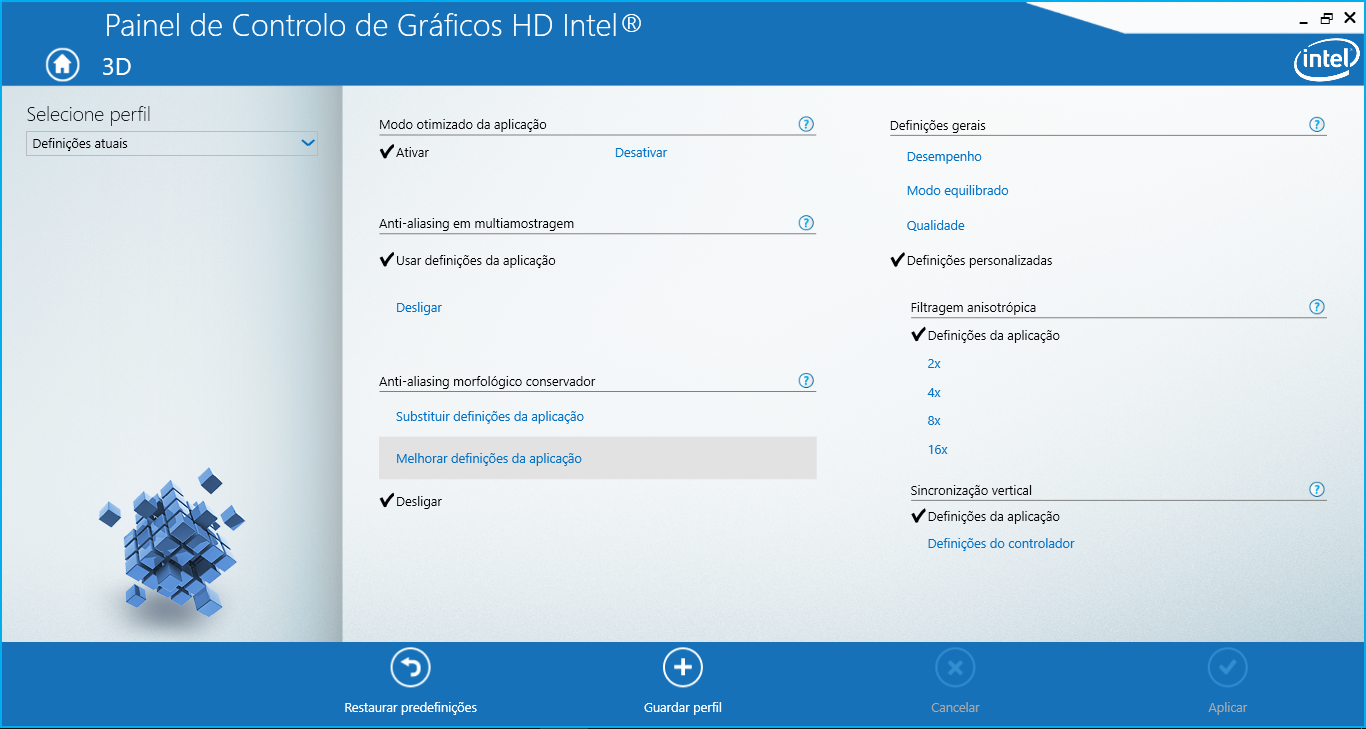The width and height of the screenshot is (1366, 729).
Task: Set anisotropic filtering to 4x
Action: pos(934,393)
